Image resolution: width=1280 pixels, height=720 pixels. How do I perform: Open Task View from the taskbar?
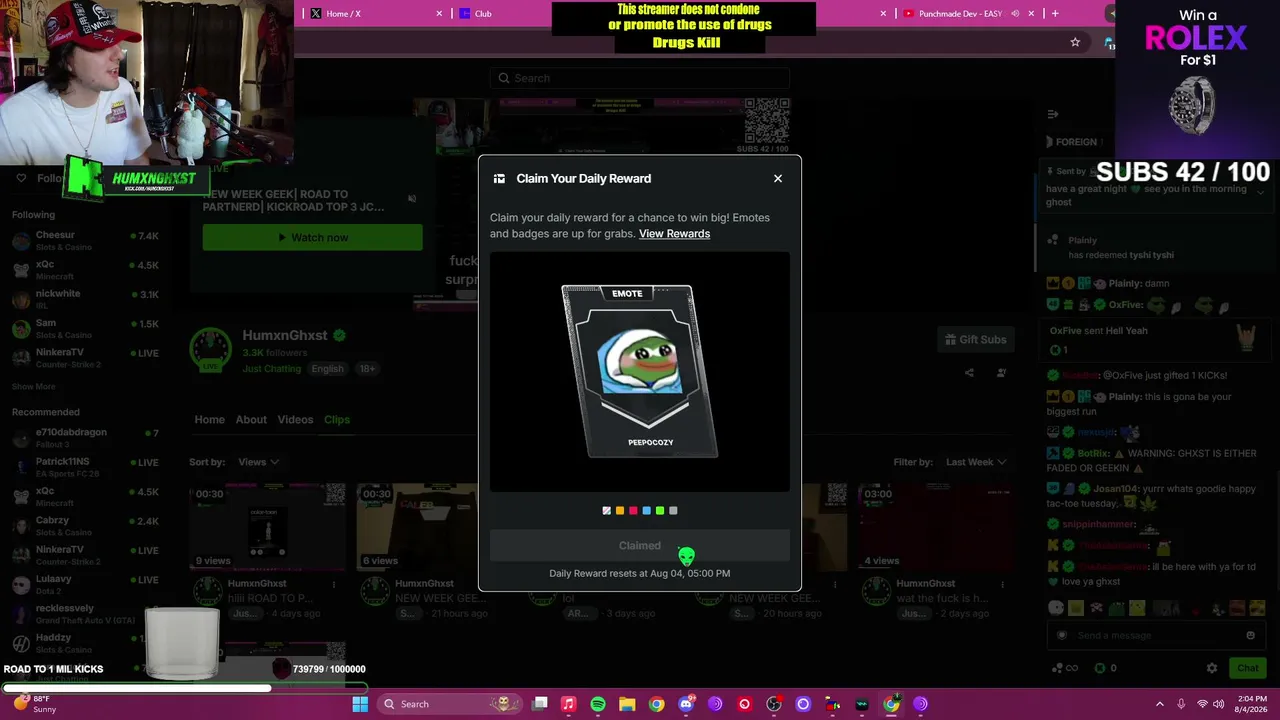pyautogui.click(x=540, y=704)
